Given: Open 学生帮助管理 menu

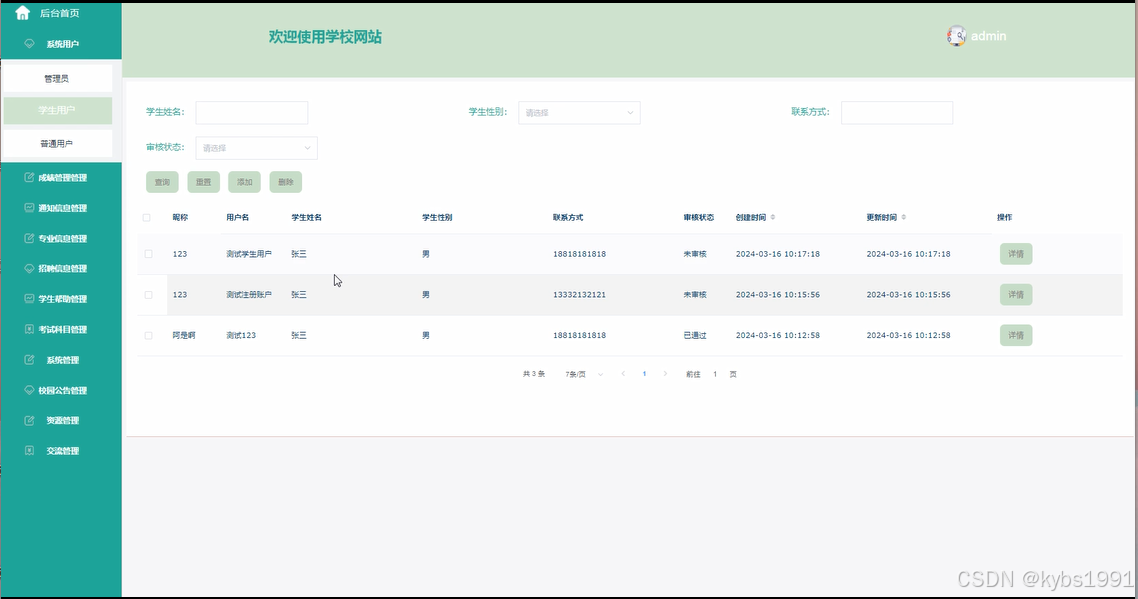Looking at the screenshot, I should tap(61, 298).
